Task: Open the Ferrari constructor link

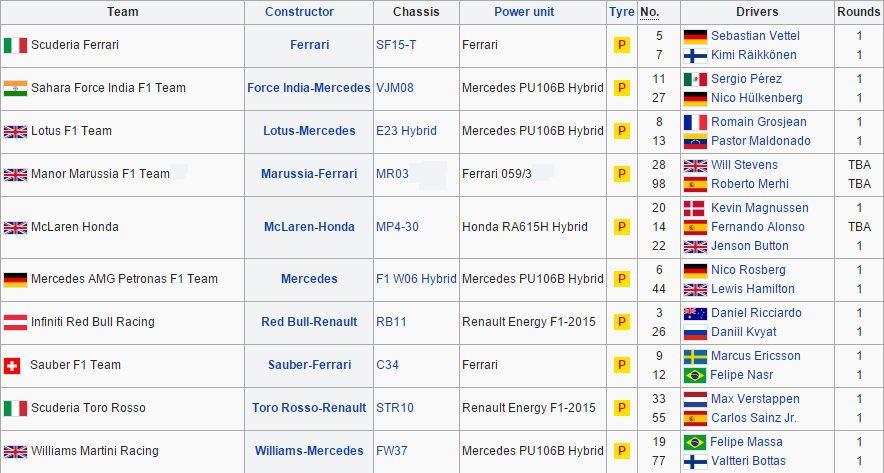Action: [x=310, y=45]
